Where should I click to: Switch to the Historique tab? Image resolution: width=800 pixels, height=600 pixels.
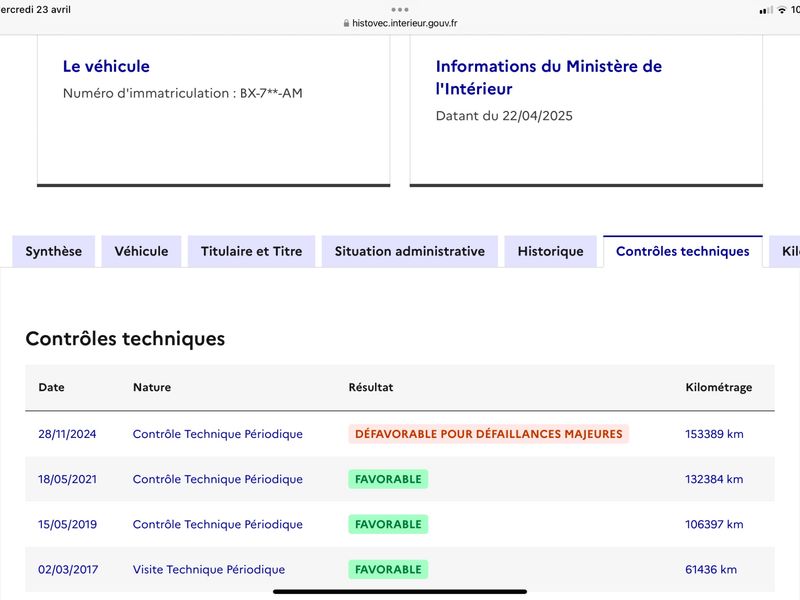[x=551, y=252]
